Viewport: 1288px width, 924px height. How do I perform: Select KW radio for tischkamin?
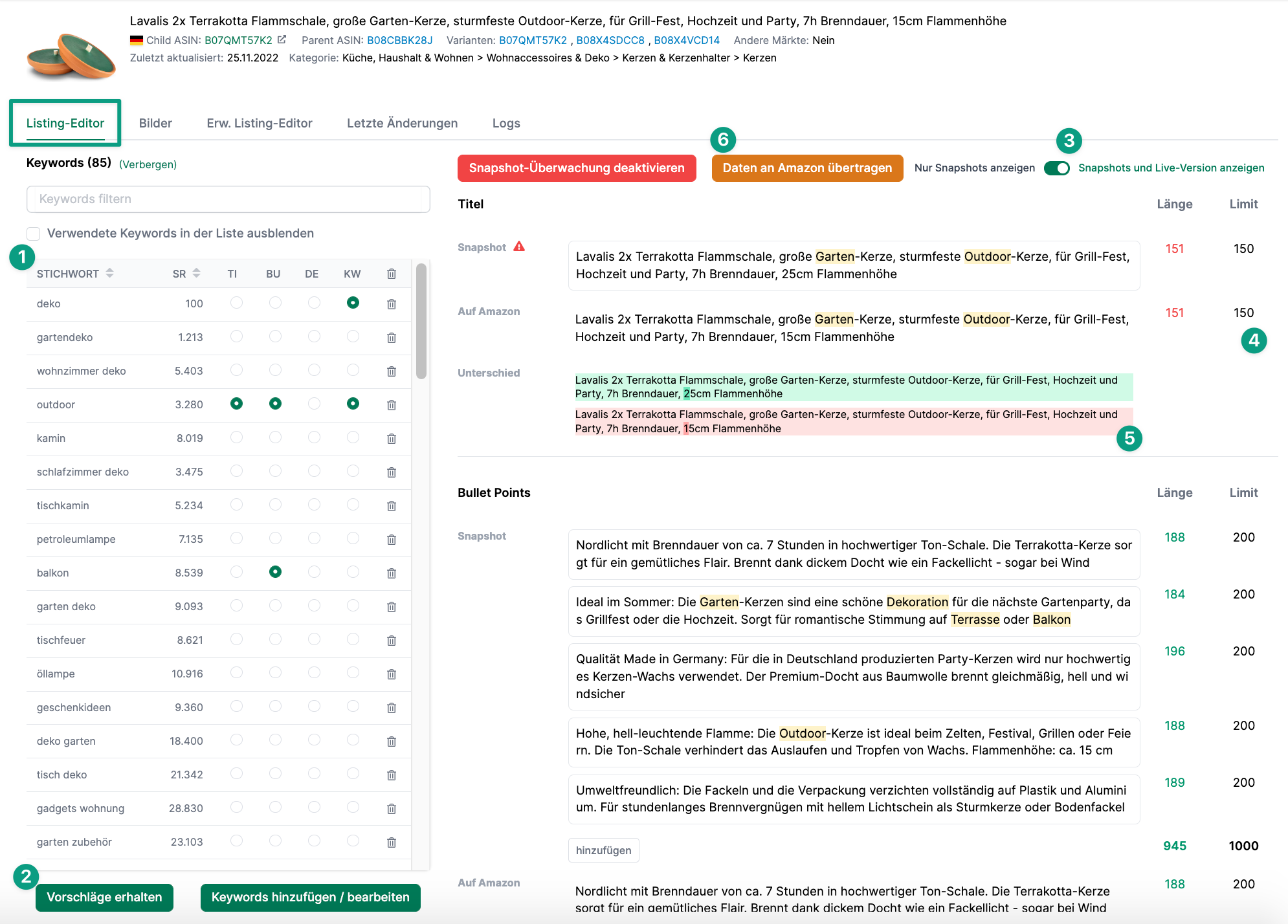(353, 505)
